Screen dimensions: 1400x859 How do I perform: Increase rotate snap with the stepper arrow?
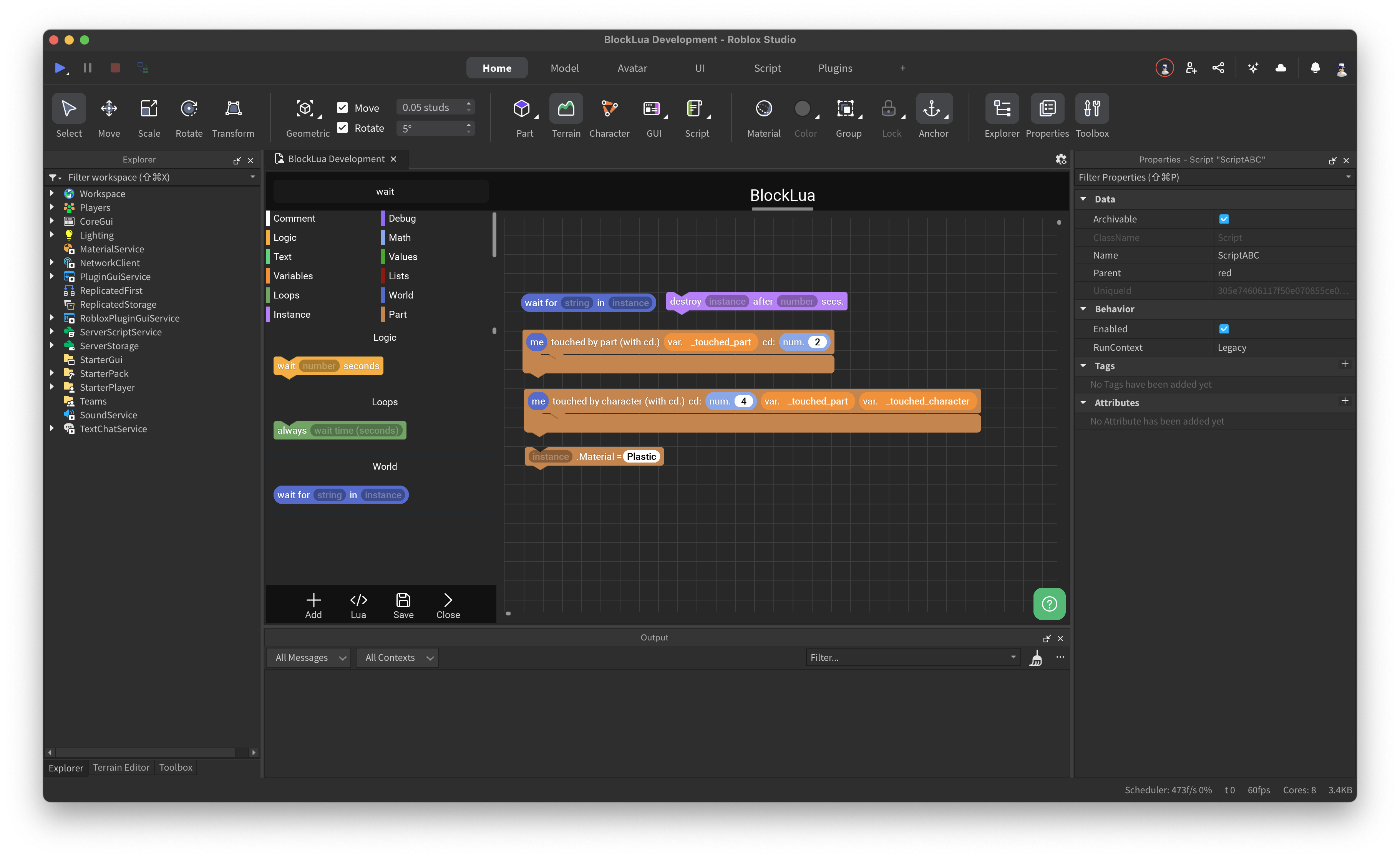coord(468,124)
